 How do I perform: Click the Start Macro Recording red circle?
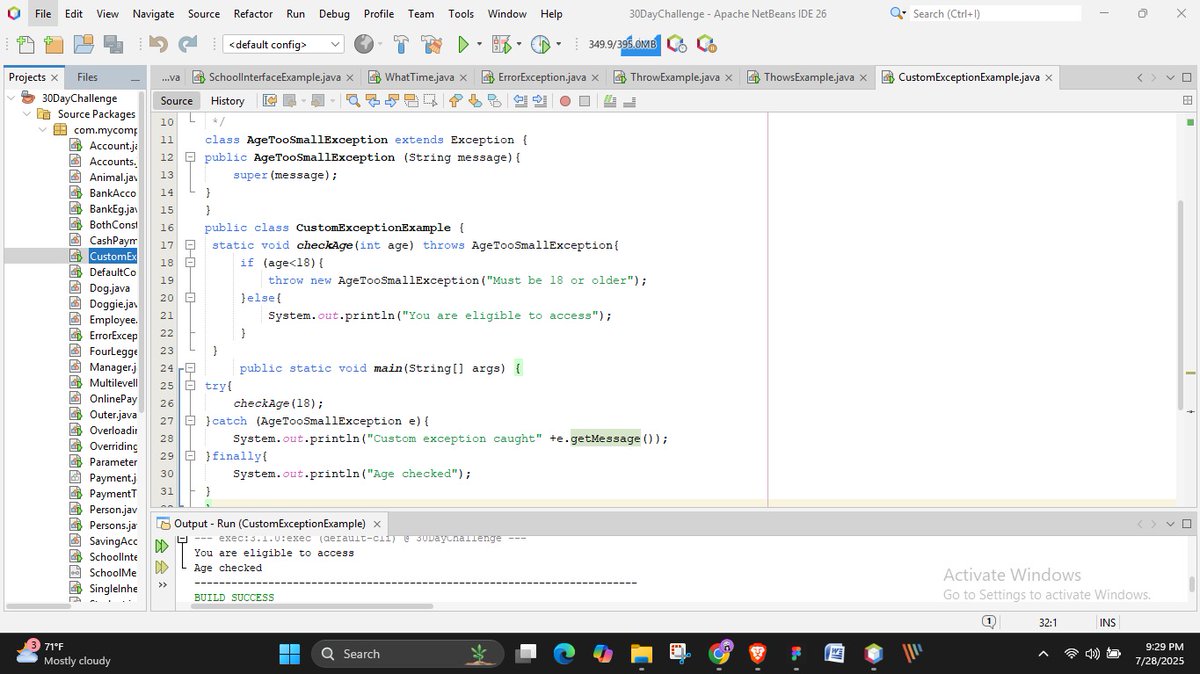click(x=565, y=101)
